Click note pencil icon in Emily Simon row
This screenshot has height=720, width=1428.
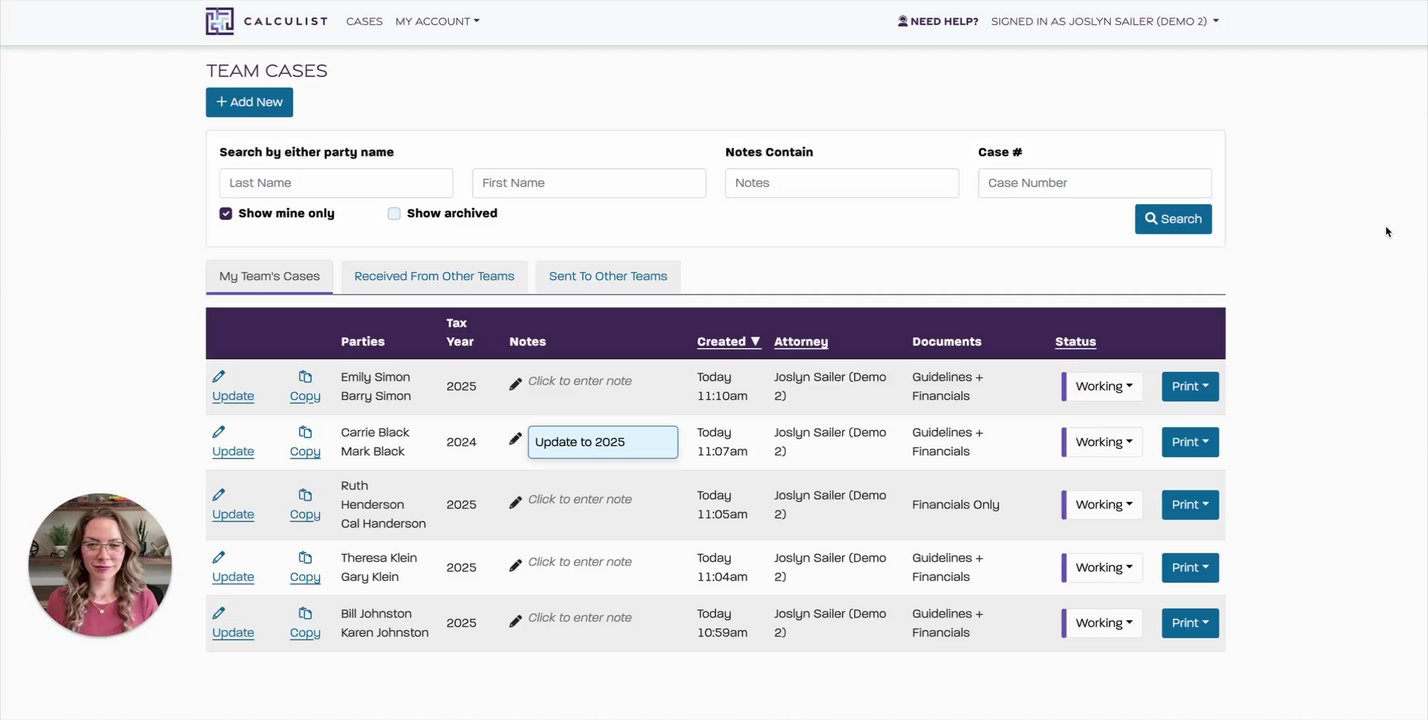point(516,384)
